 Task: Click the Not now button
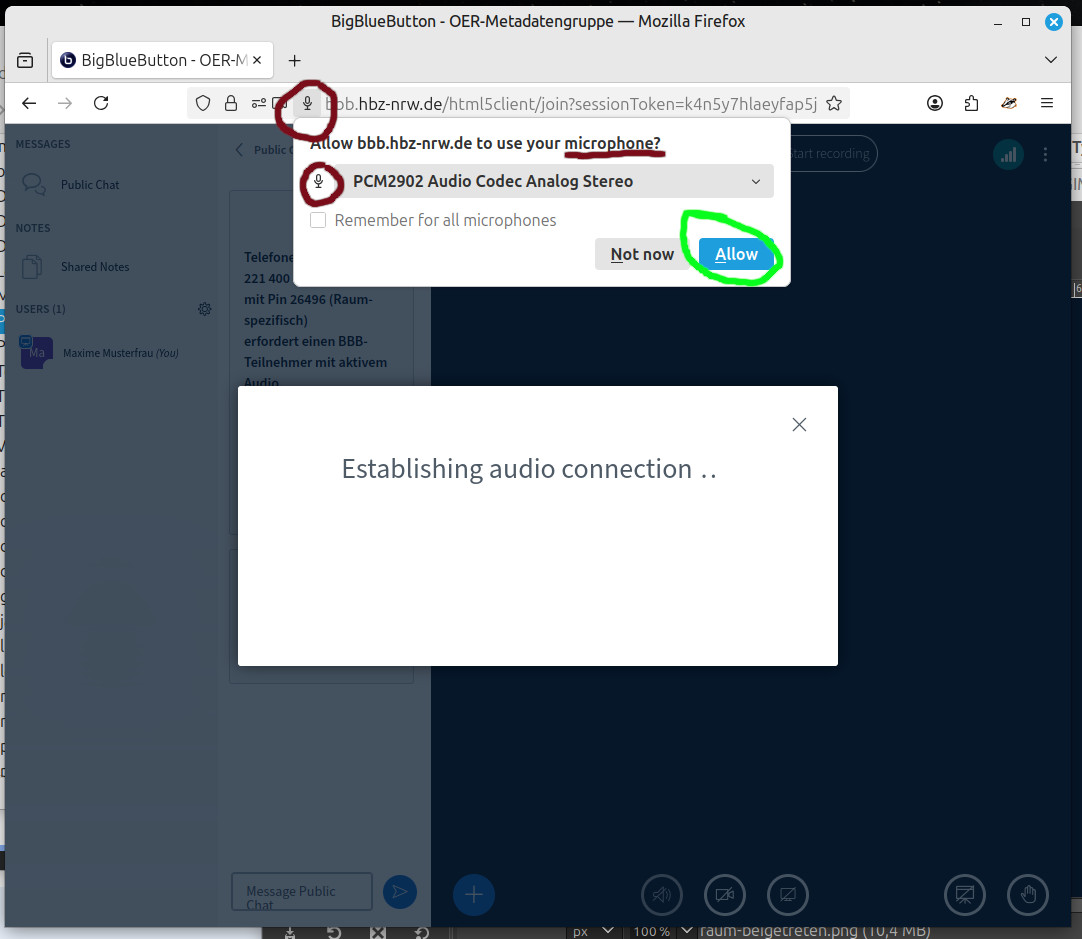pyautogui.click(x=642, y=254)
